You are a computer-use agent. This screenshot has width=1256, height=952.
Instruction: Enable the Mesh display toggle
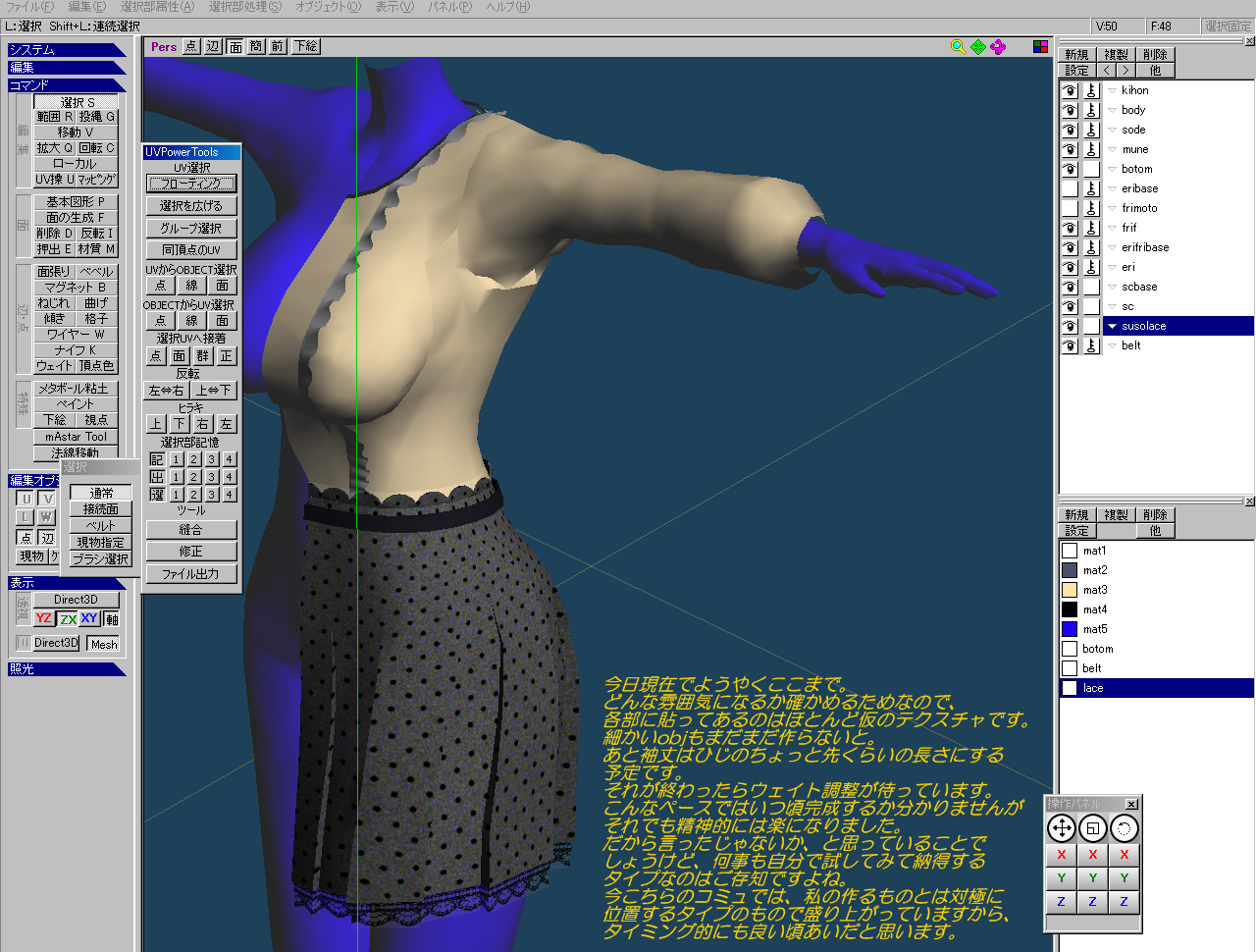click(104, 644)
